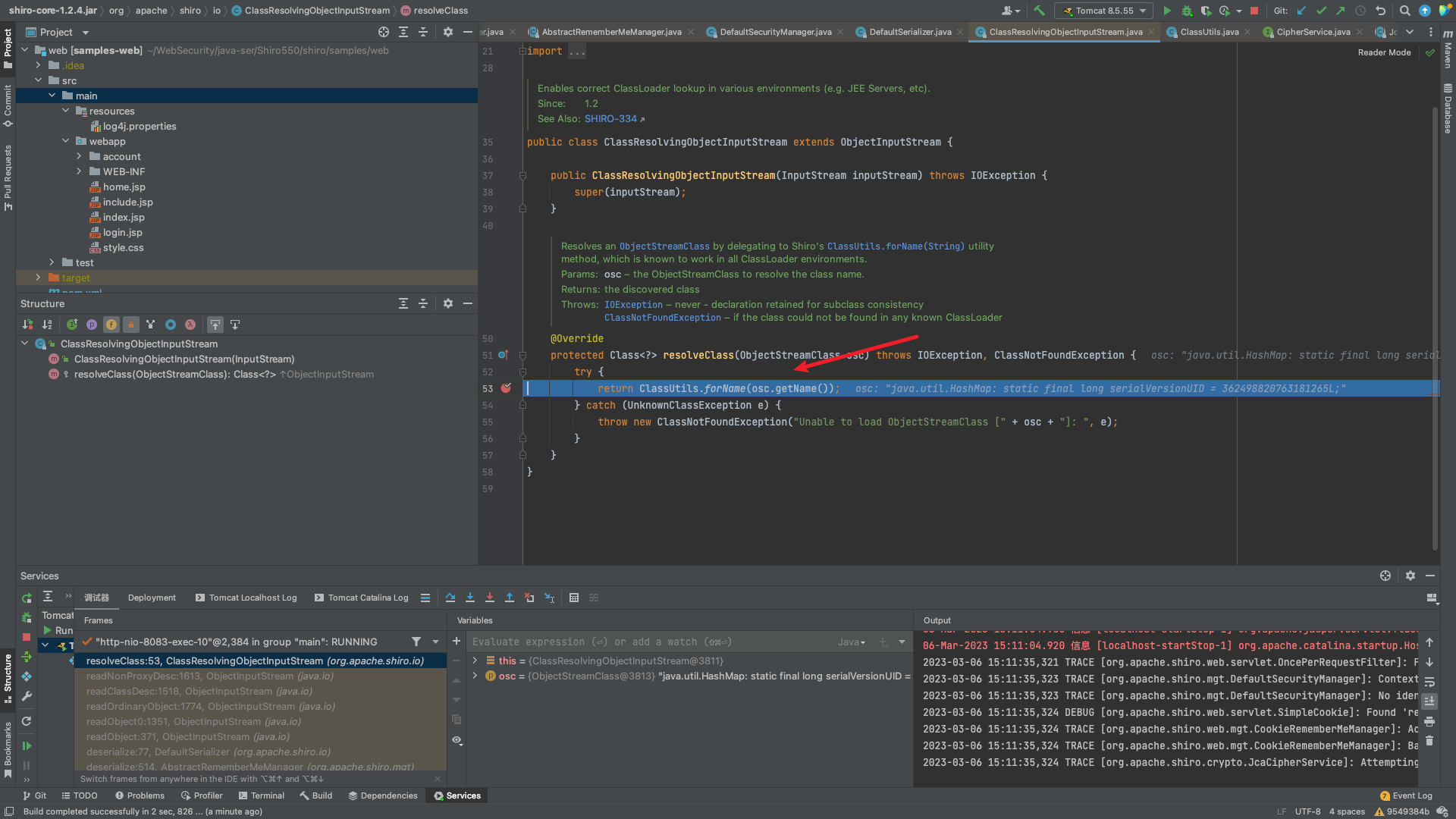Viewport: 1456px width, 819px height.
Task: Open Problems tool window
Action: point(140,795)
